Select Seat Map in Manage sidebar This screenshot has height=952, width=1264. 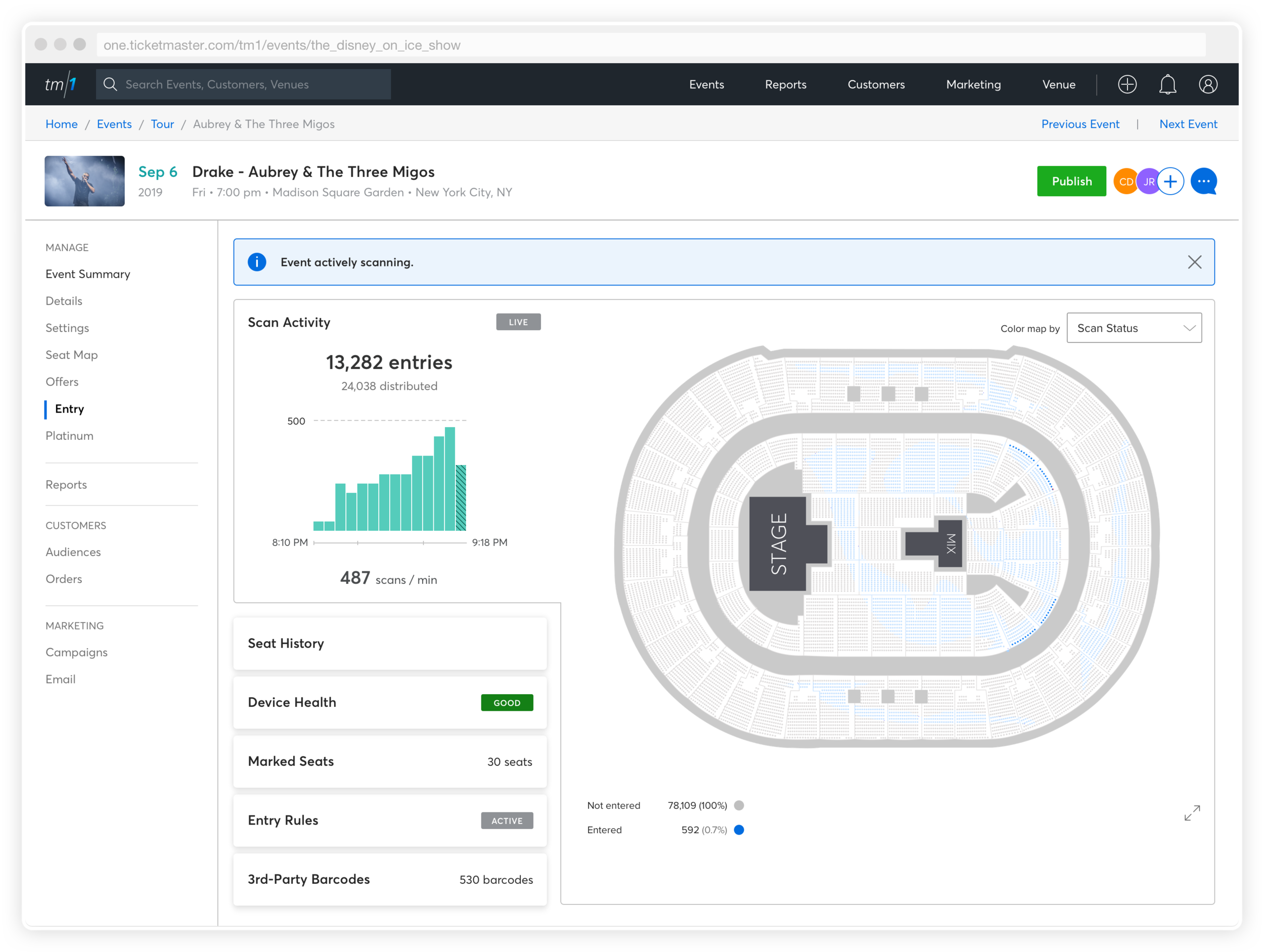[71, 355]
